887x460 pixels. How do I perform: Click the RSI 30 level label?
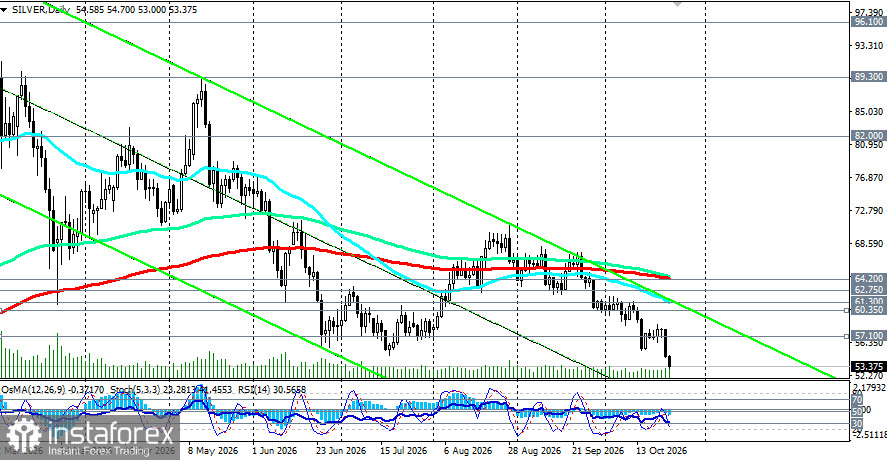point(857,423)
